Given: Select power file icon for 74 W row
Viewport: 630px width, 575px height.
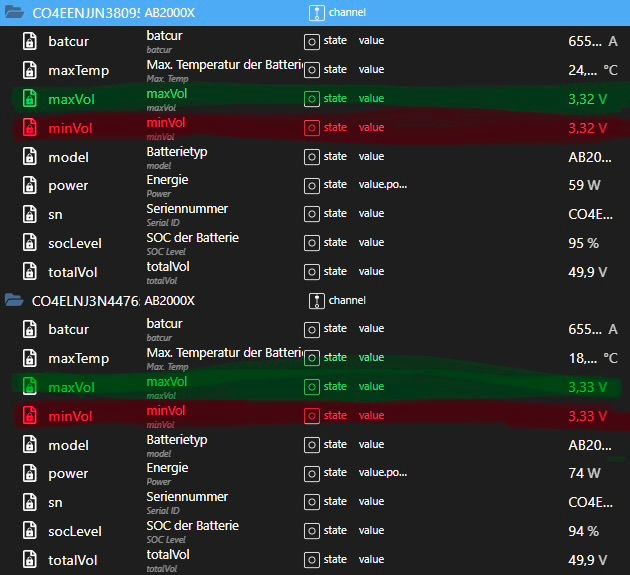Looking at the screenshot, I should click(30, 473).
